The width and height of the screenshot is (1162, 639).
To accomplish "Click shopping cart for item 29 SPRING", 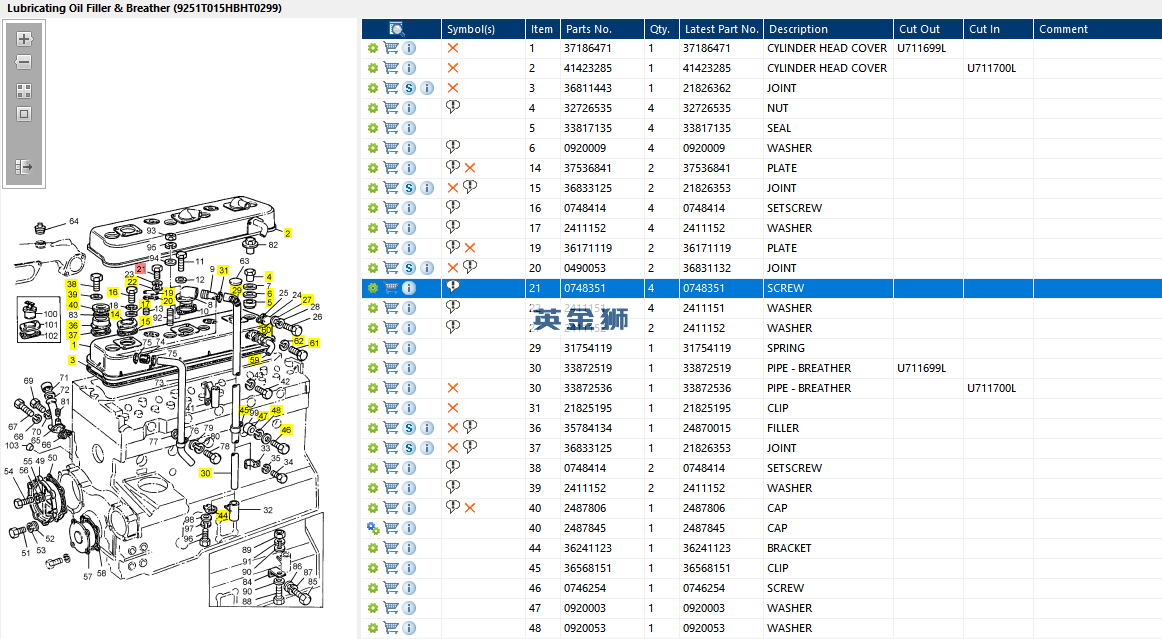I will pyautogui.click(x=391, y=348).
